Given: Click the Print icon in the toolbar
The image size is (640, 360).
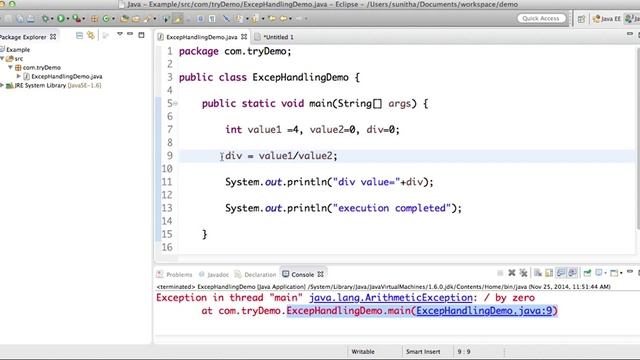Looking at the screenshot, I should tap(31, 19).
